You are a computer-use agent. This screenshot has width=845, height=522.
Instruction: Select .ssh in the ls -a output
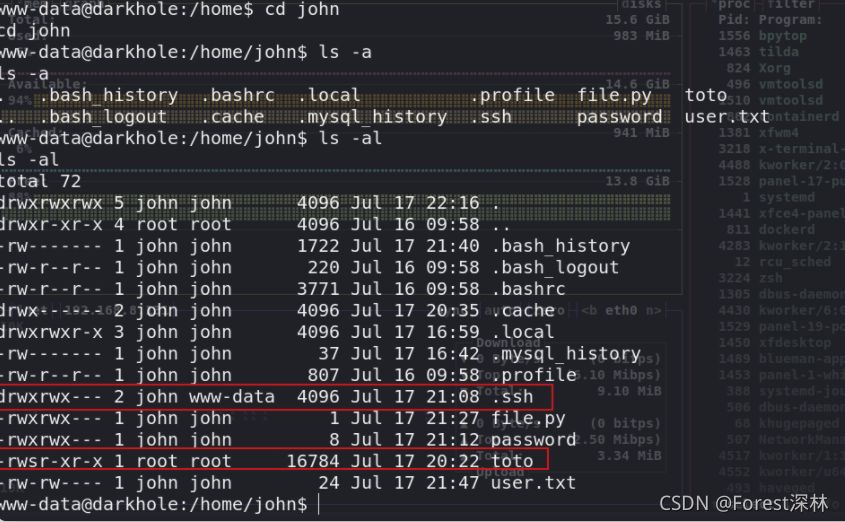(x=490, y=117)
